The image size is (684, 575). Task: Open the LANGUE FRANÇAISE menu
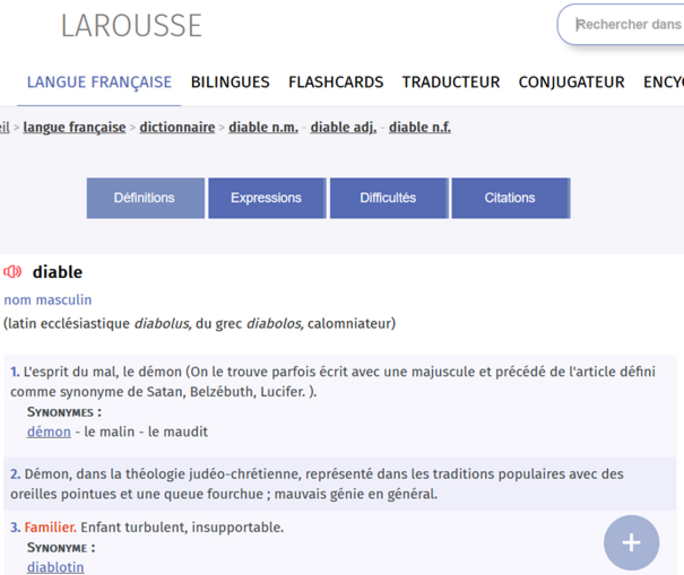[99, 82]
